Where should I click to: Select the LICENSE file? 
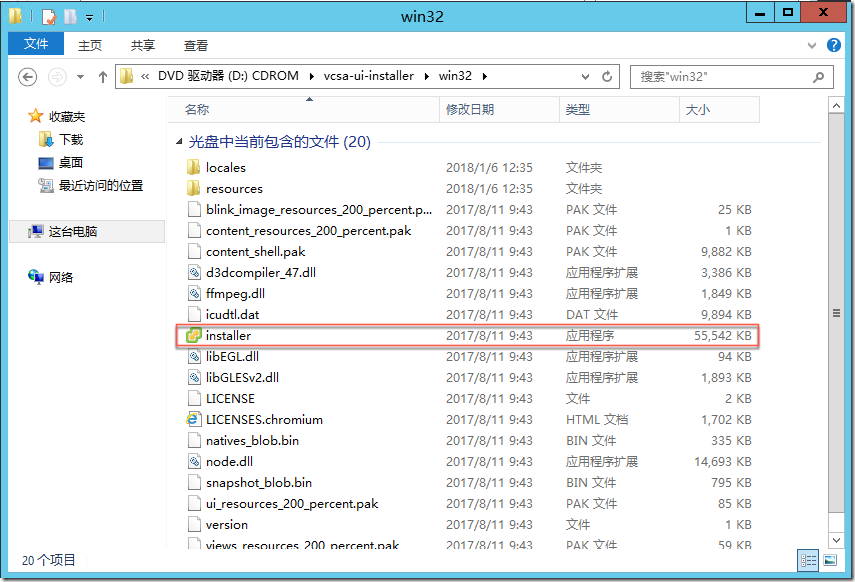[x=230, y=399]
